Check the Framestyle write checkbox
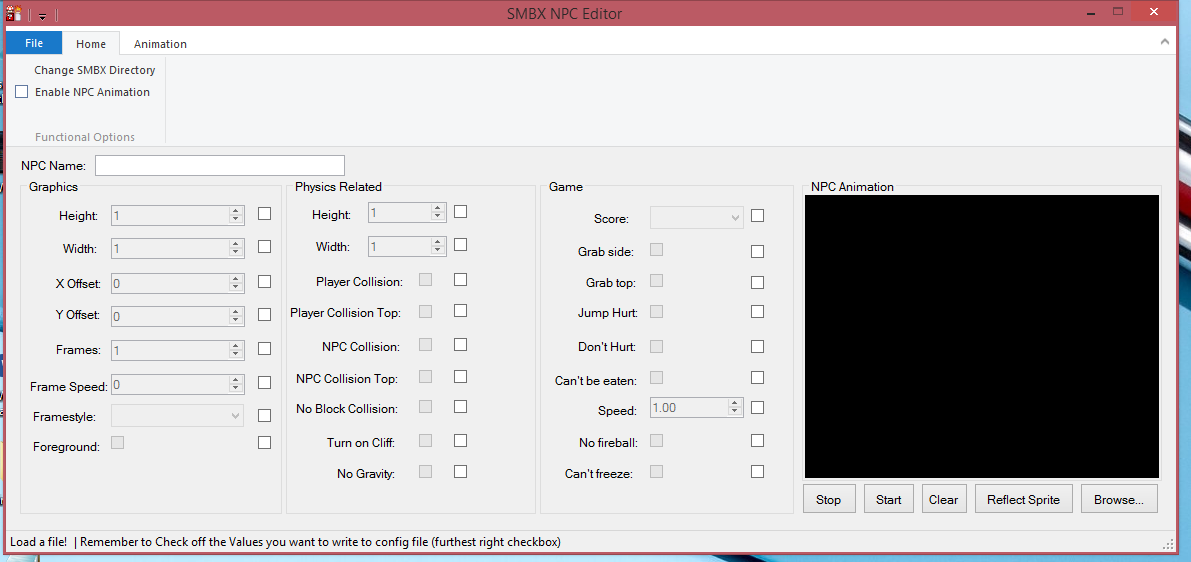The width and height of the screenshot is (1191, 562). click(x=264, y=415)
